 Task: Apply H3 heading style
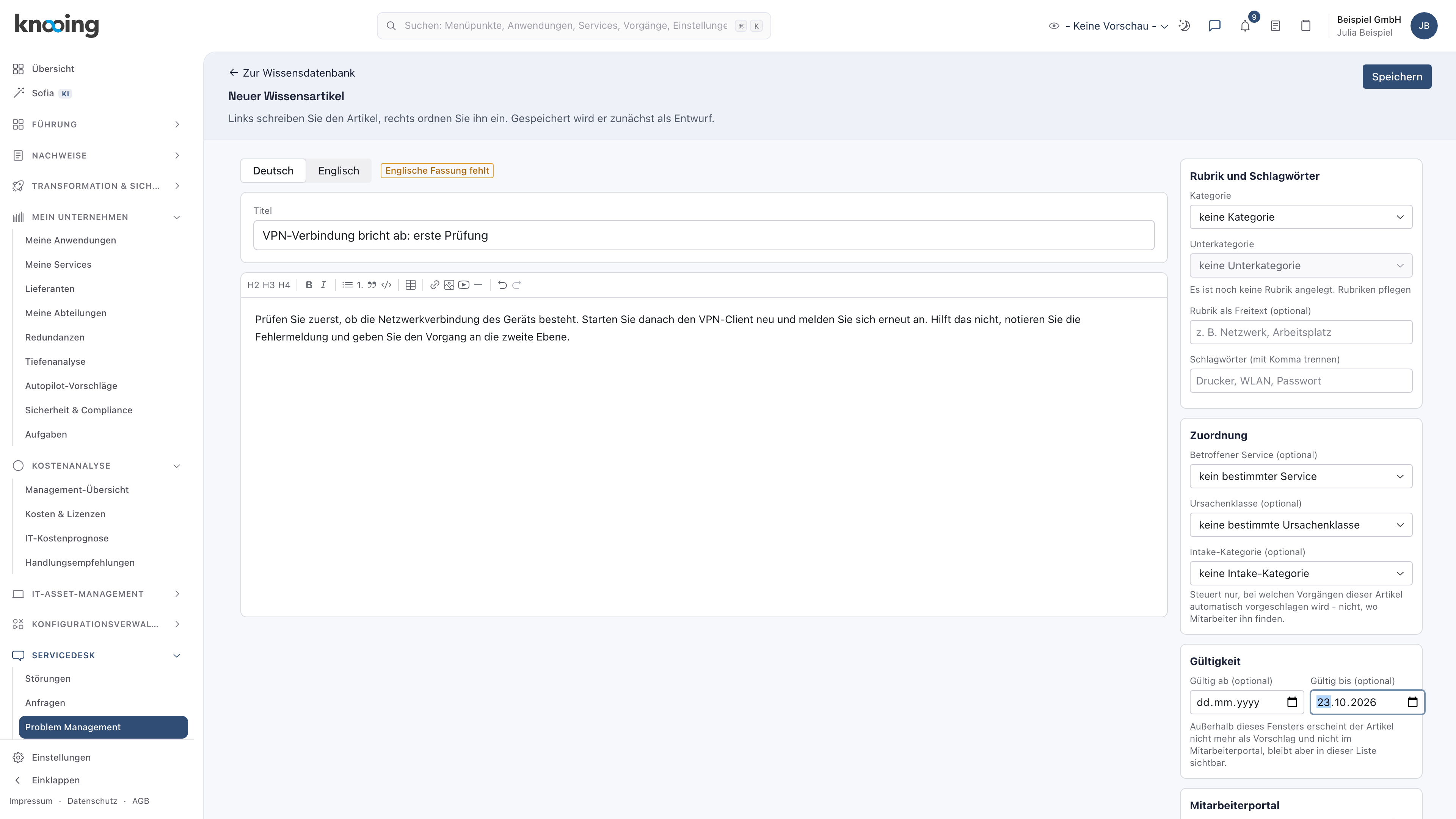point(268,285)
